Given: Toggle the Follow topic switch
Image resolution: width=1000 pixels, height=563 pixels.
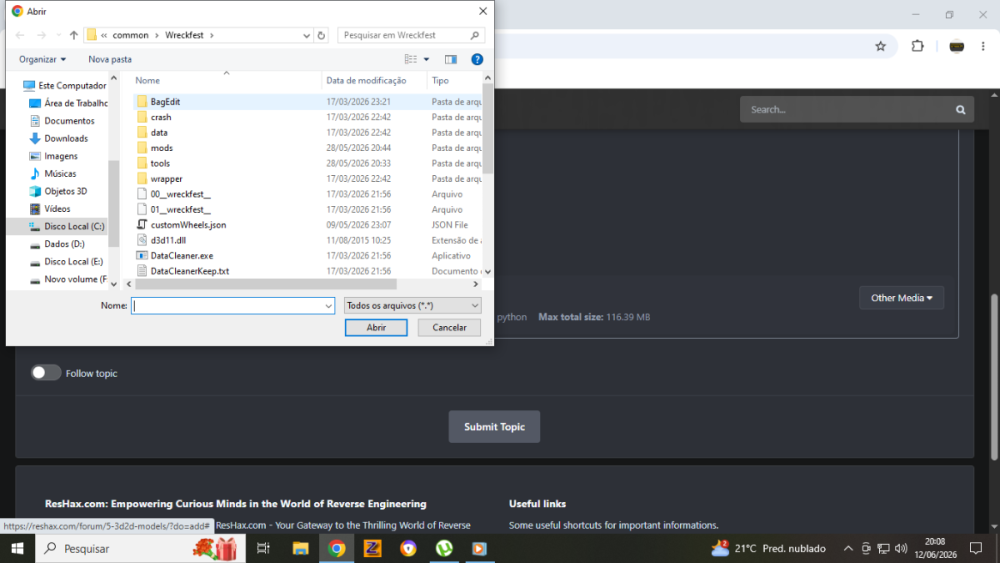Looking at the screenshot, I should click(45, 373).
